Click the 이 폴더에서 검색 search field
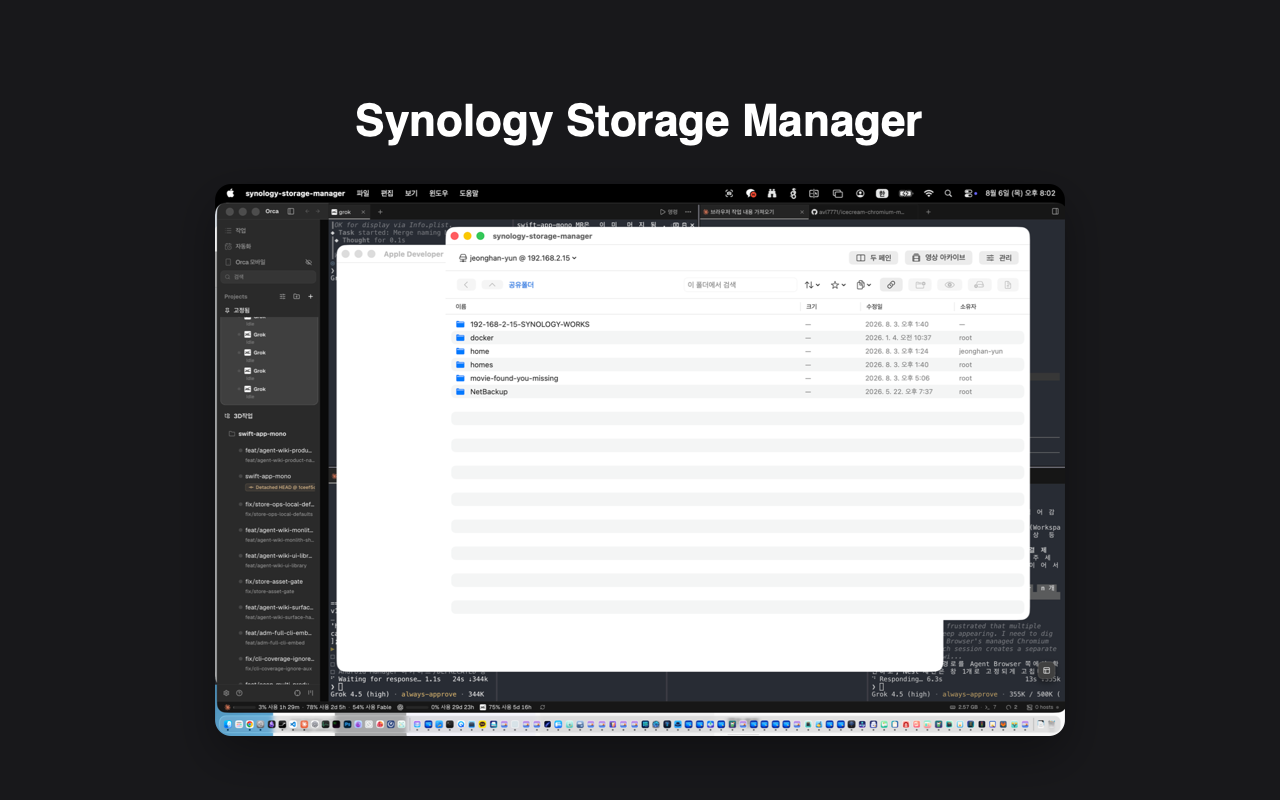This screenshot has width=1280, height=800. (x=740, y=285)
